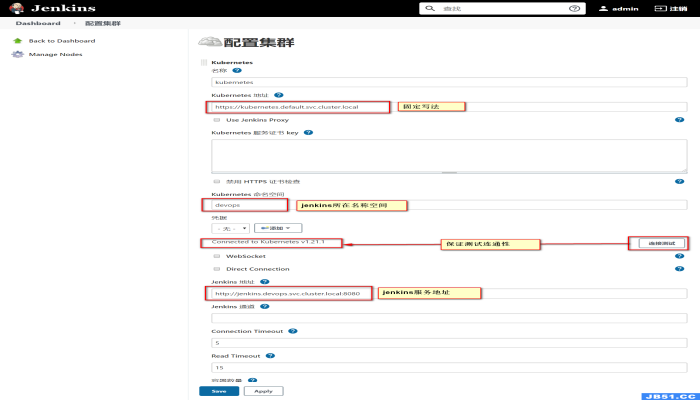700x400 pixels.
Task: Open search help question-mark icon
Action: click(x=575, y=8)
